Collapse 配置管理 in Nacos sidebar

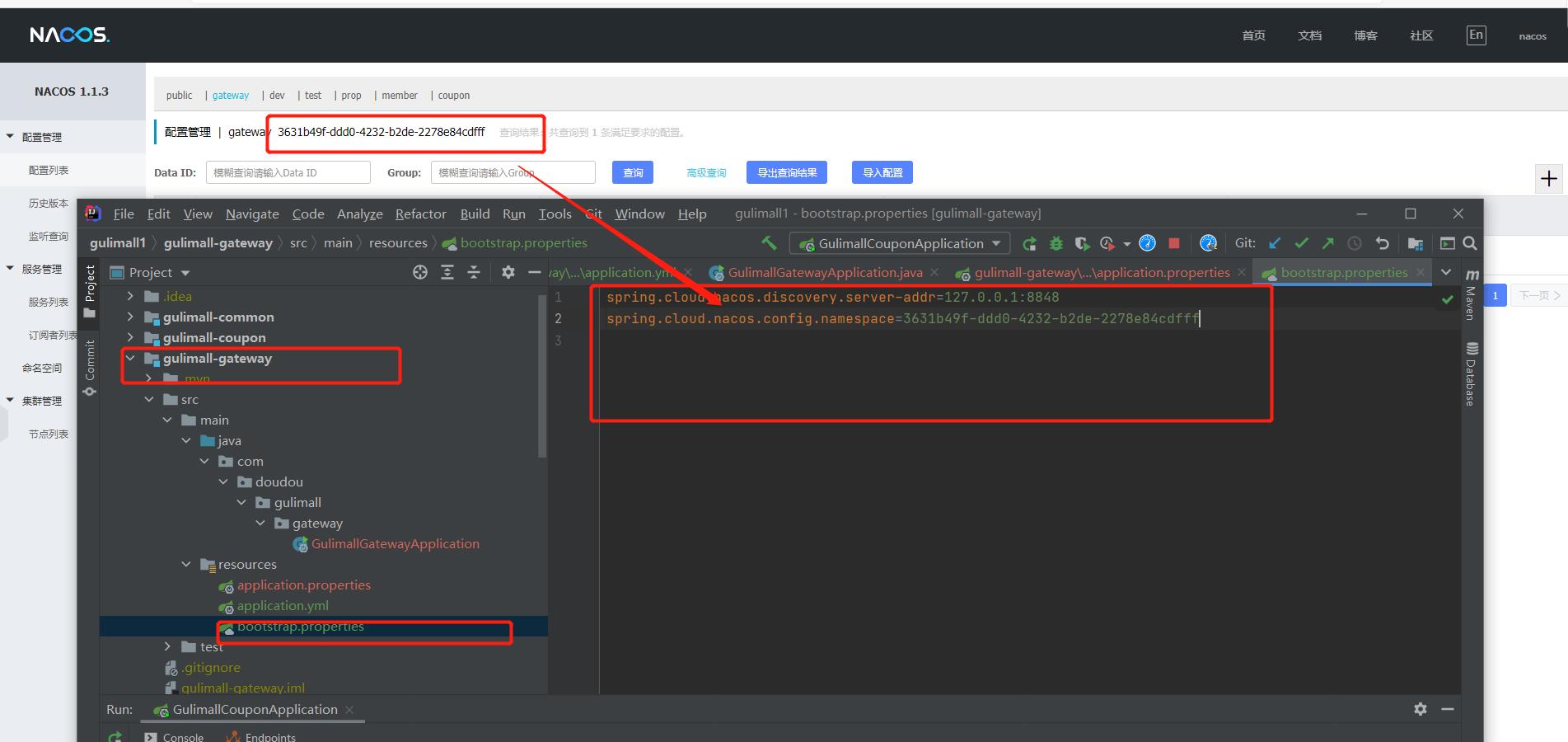tap(10, 137)
